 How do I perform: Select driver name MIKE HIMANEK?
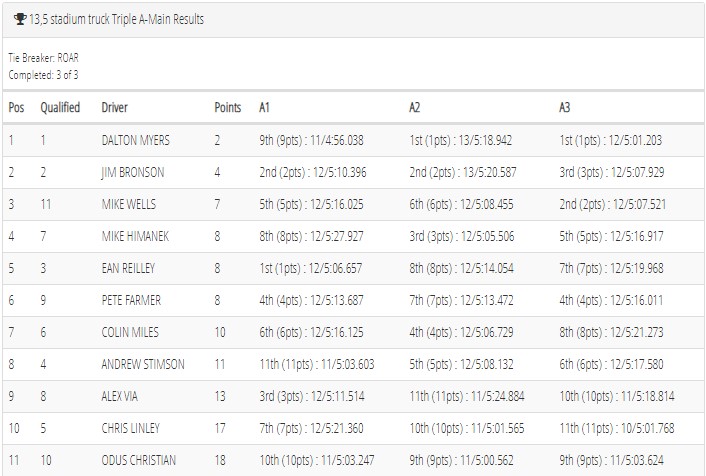pyautogui.click(x=135, y=236)
